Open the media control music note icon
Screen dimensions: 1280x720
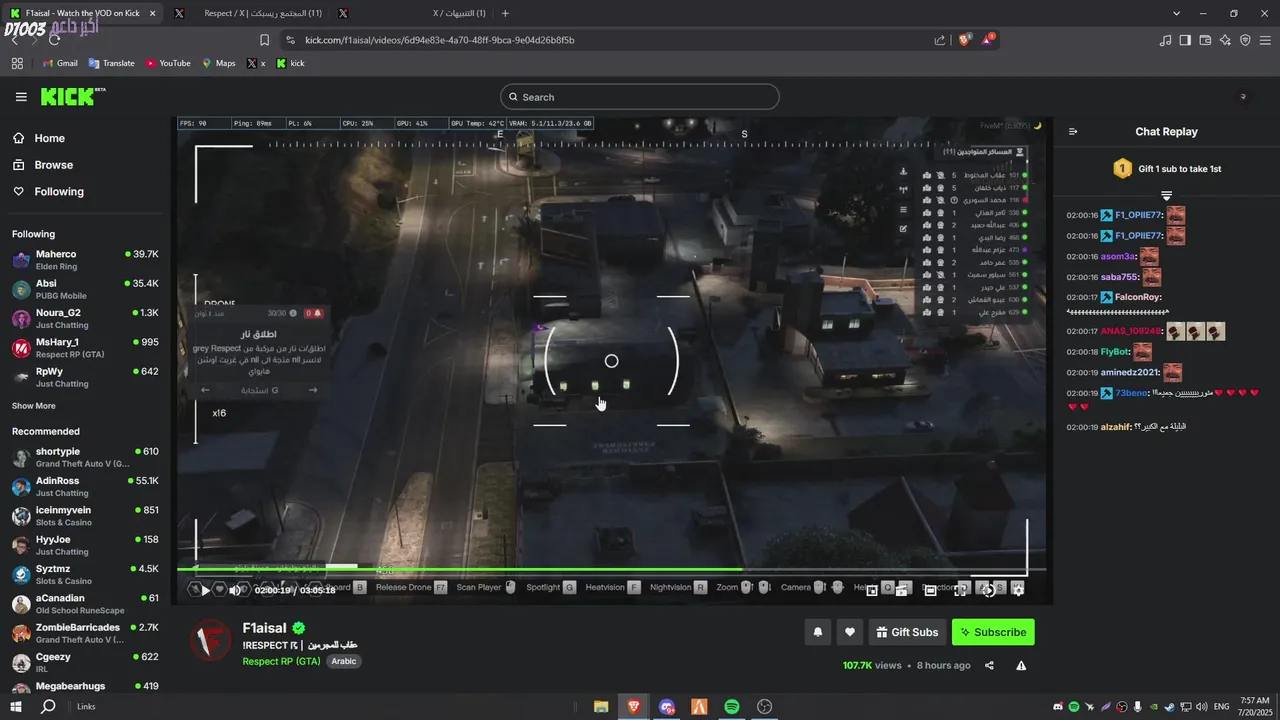1165,40
